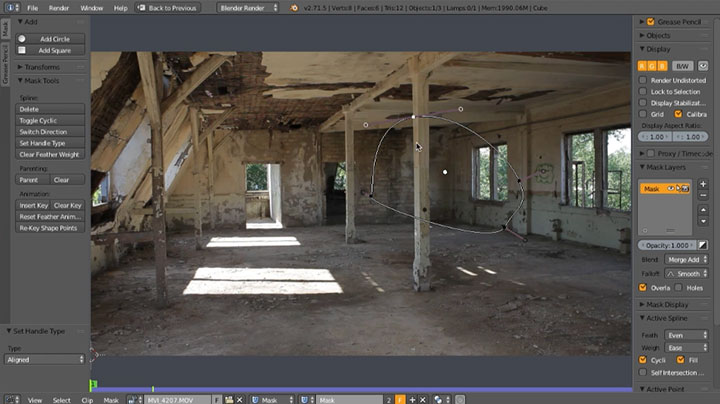Enable Lock to Selection checkbox
The width and height of the screenshot is (720, 404).
pyautogui.click(x=643, y=91)
